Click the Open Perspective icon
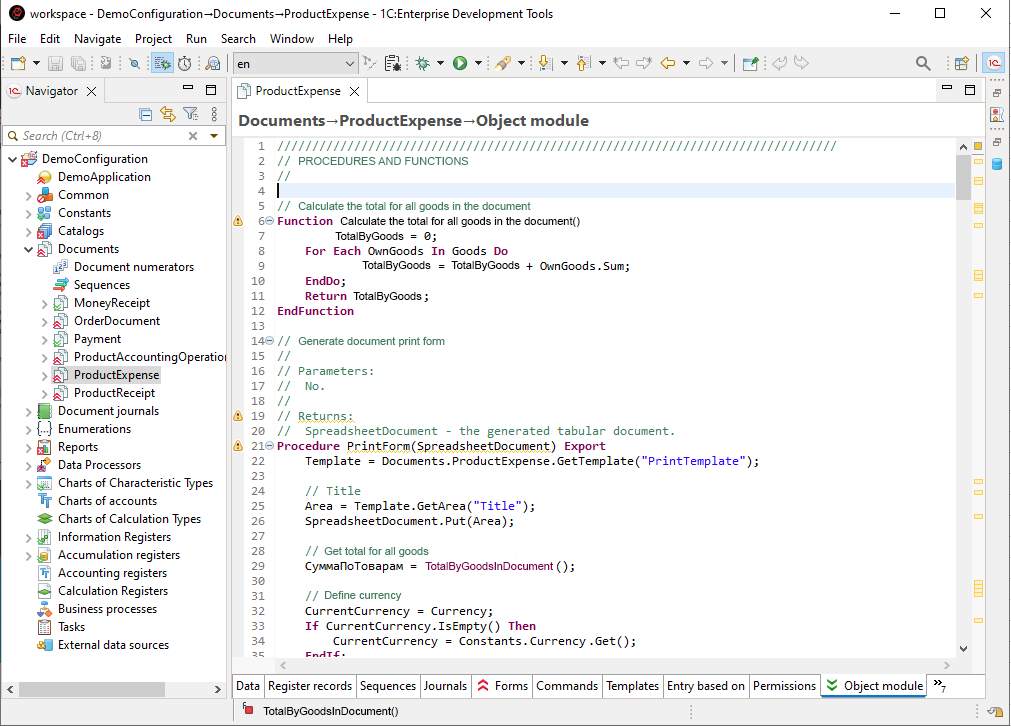The height and width of the screenshot is (726, 1011). tap(961, 63)
